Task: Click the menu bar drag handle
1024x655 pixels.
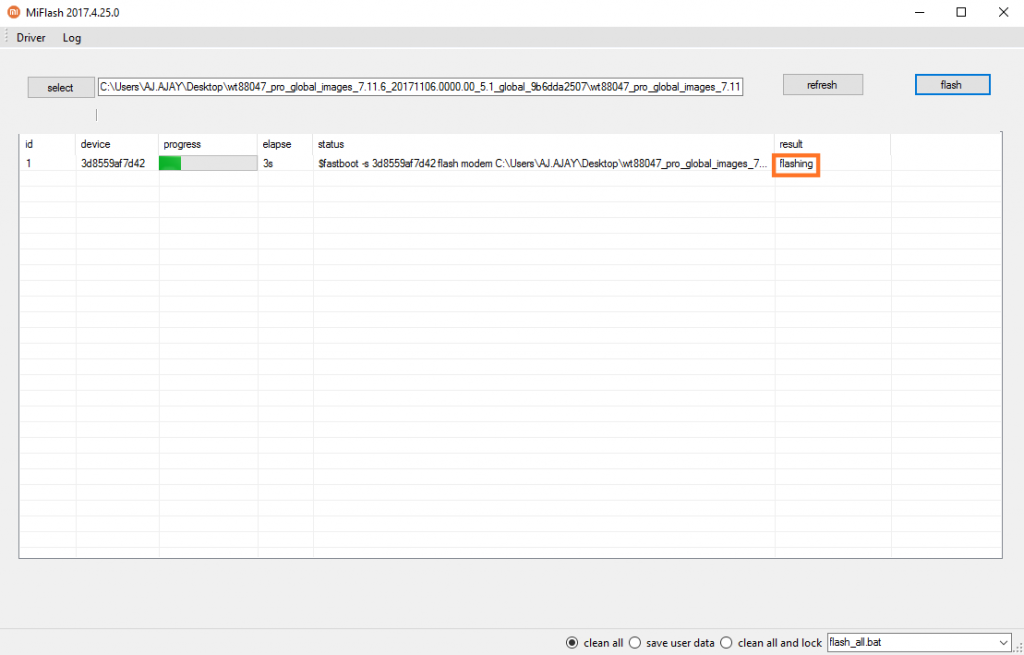Action: tap(7, 37)
